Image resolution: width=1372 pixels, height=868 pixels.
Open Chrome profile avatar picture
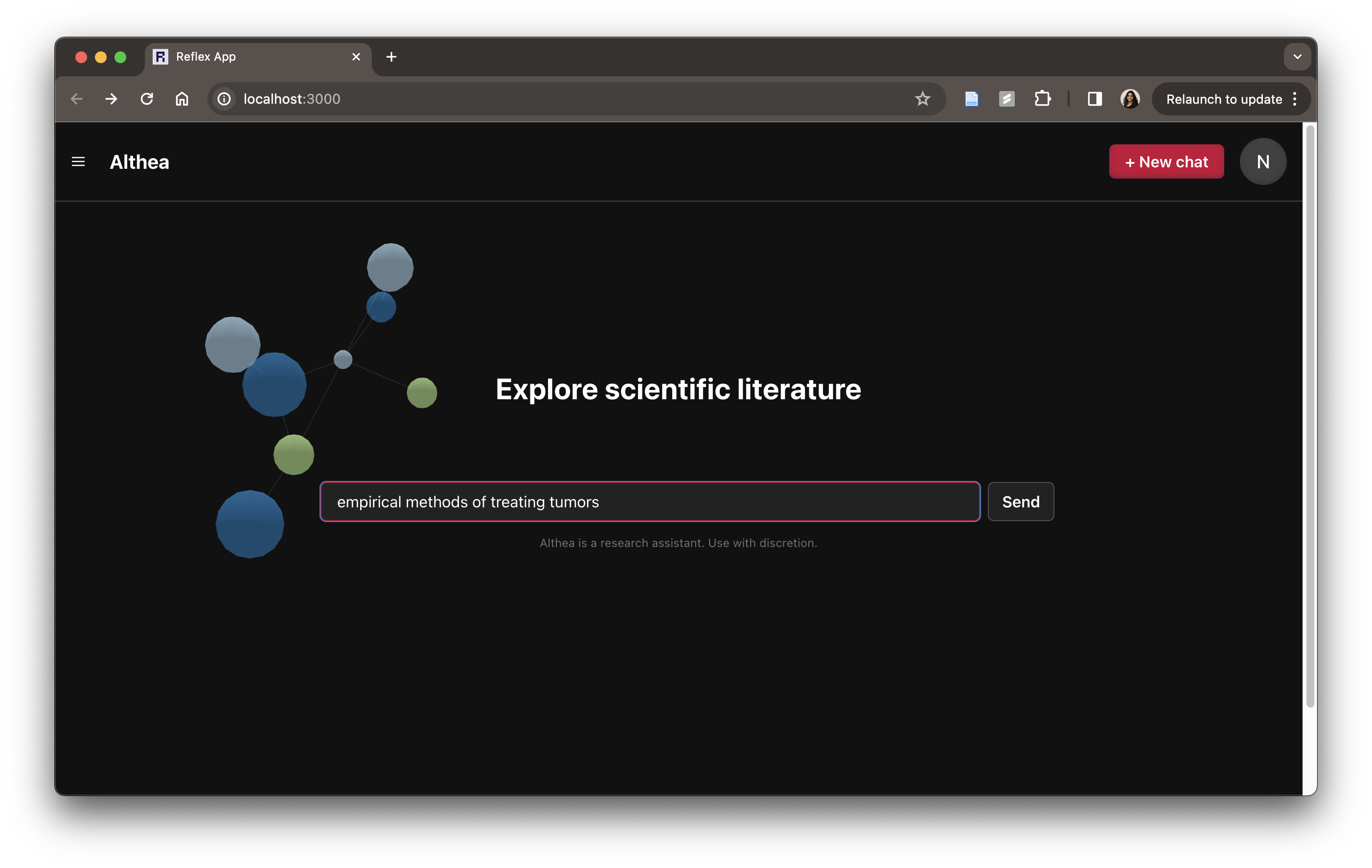(x=1129, y=99)
